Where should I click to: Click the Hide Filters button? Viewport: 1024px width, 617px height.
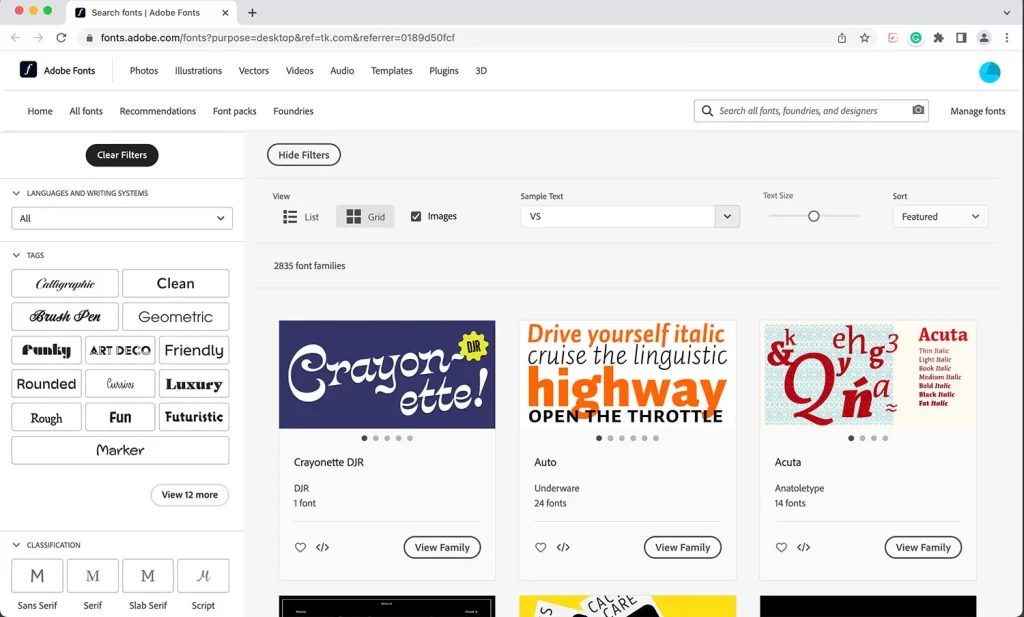304,155
